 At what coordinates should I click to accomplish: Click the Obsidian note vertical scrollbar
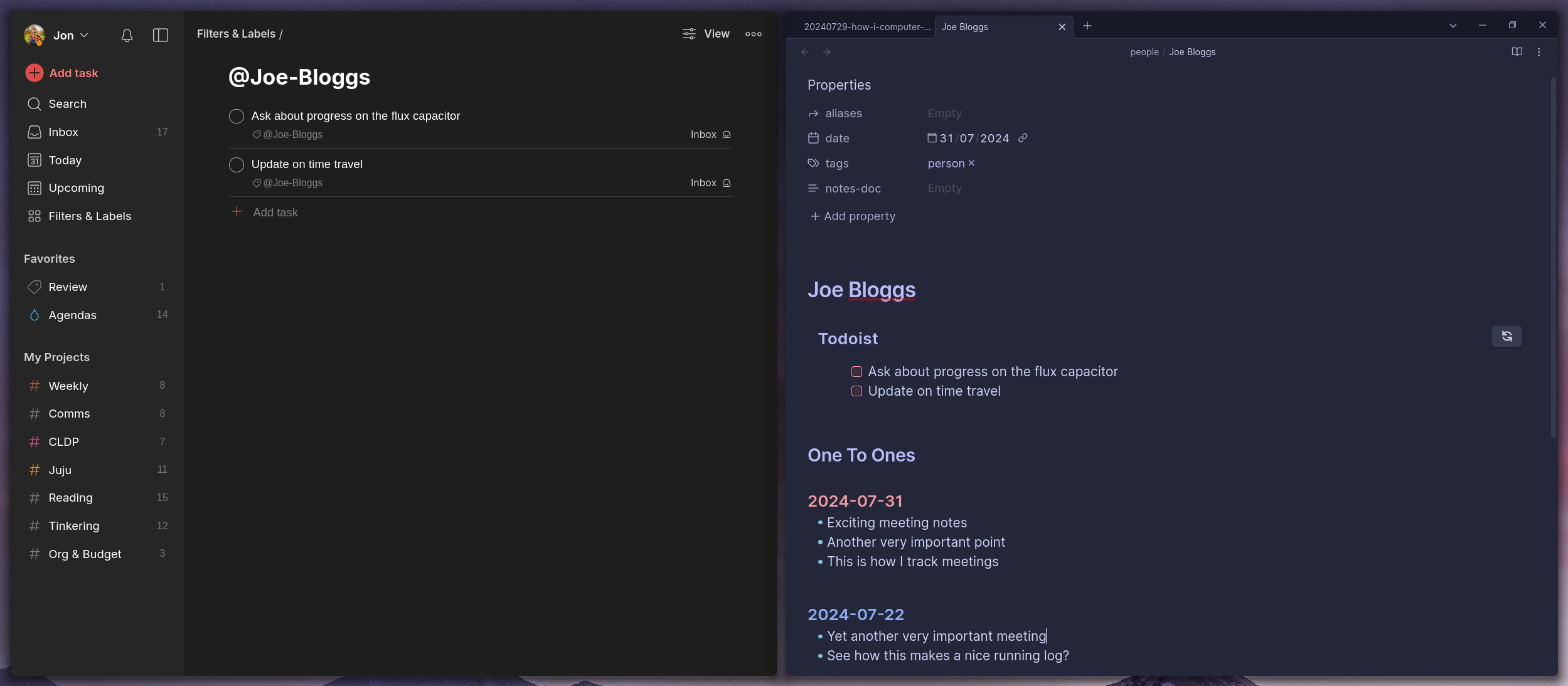1553,257
